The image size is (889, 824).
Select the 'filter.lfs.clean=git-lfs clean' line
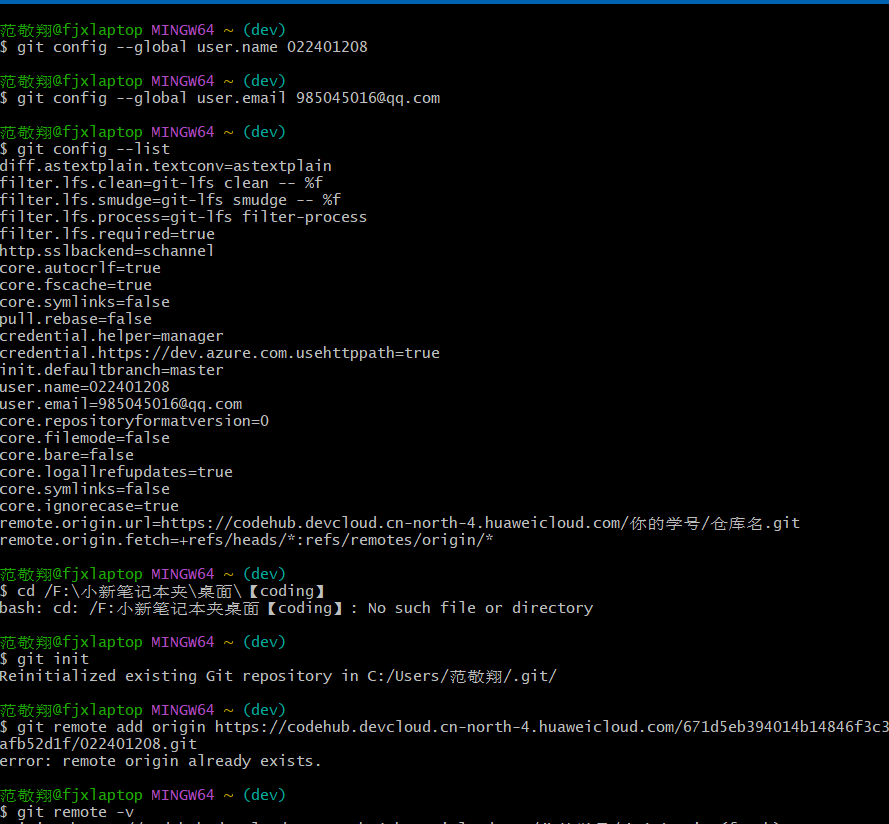pos(161,183)
